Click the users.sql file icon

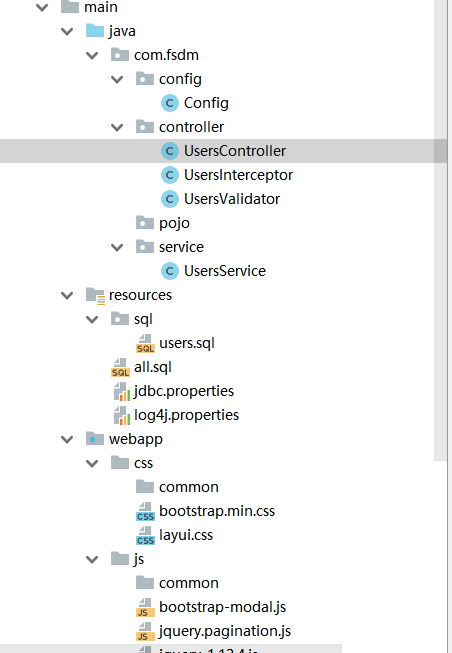point(145,344)
